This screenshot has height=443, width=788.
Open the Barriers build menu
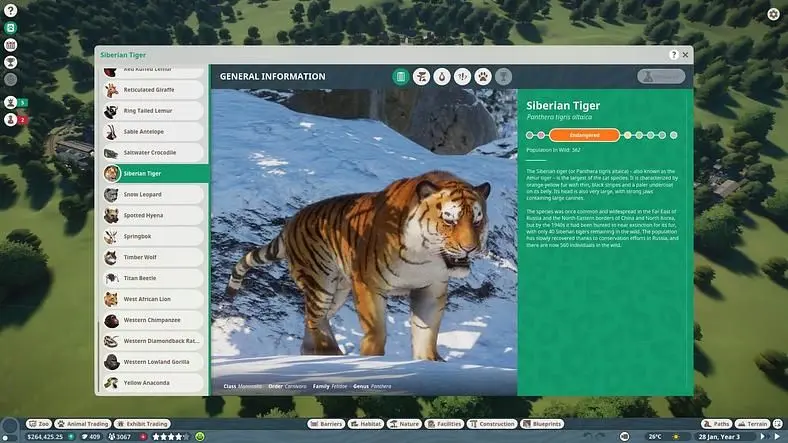[x=326, y=424]
